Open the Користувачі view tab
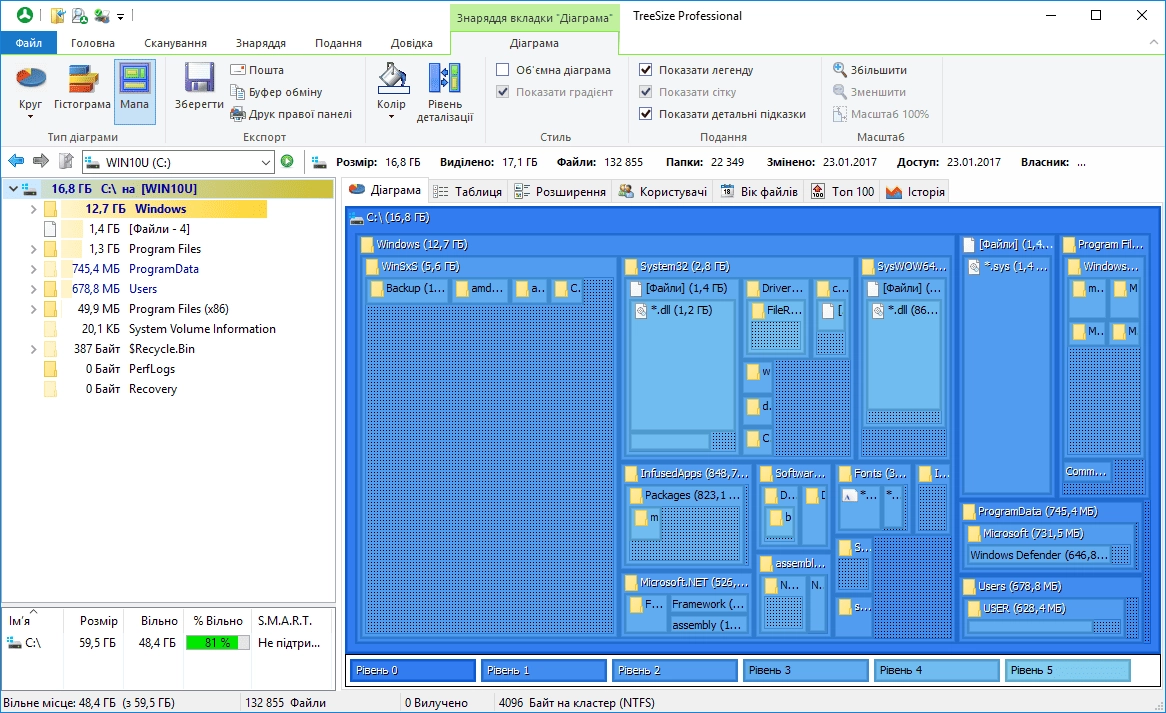This screenshot has height=713, width=1166. 663,192
